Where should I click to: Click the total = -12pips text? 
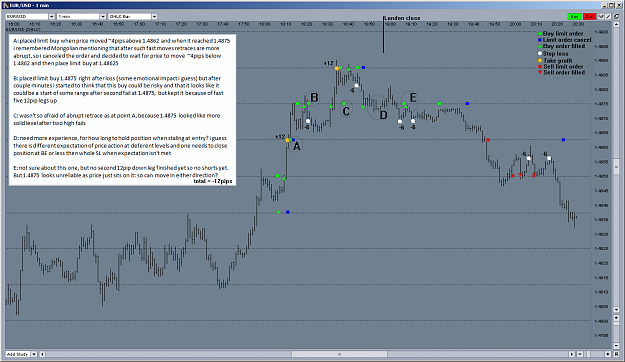213,181
